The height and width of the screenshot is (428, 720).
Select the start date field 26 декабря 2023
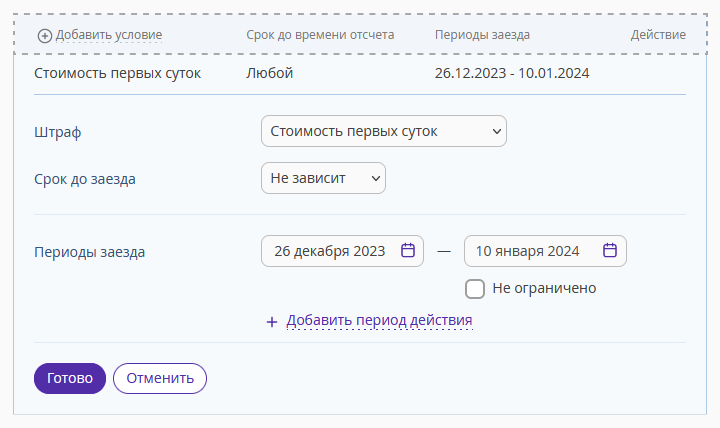pyautogui.click(x=343, y=251)
